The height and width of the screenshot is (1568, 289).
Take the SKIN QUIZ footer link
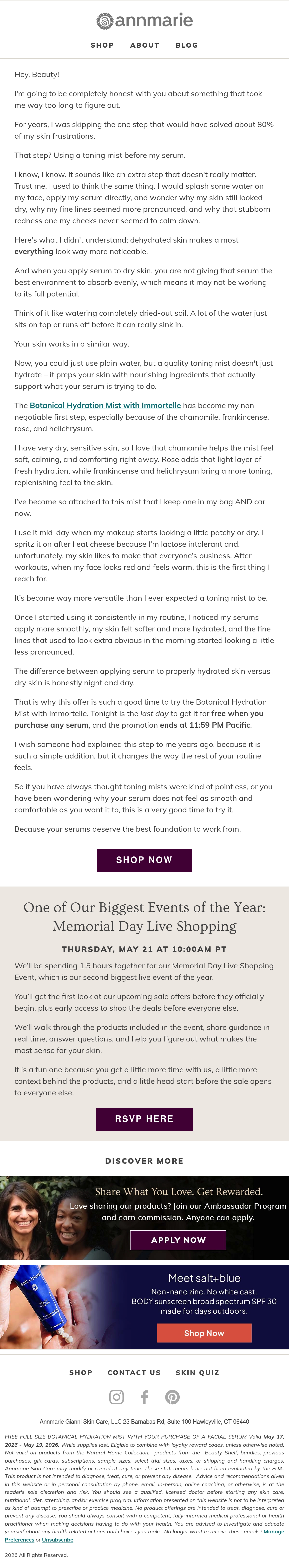pos(197,1373)
